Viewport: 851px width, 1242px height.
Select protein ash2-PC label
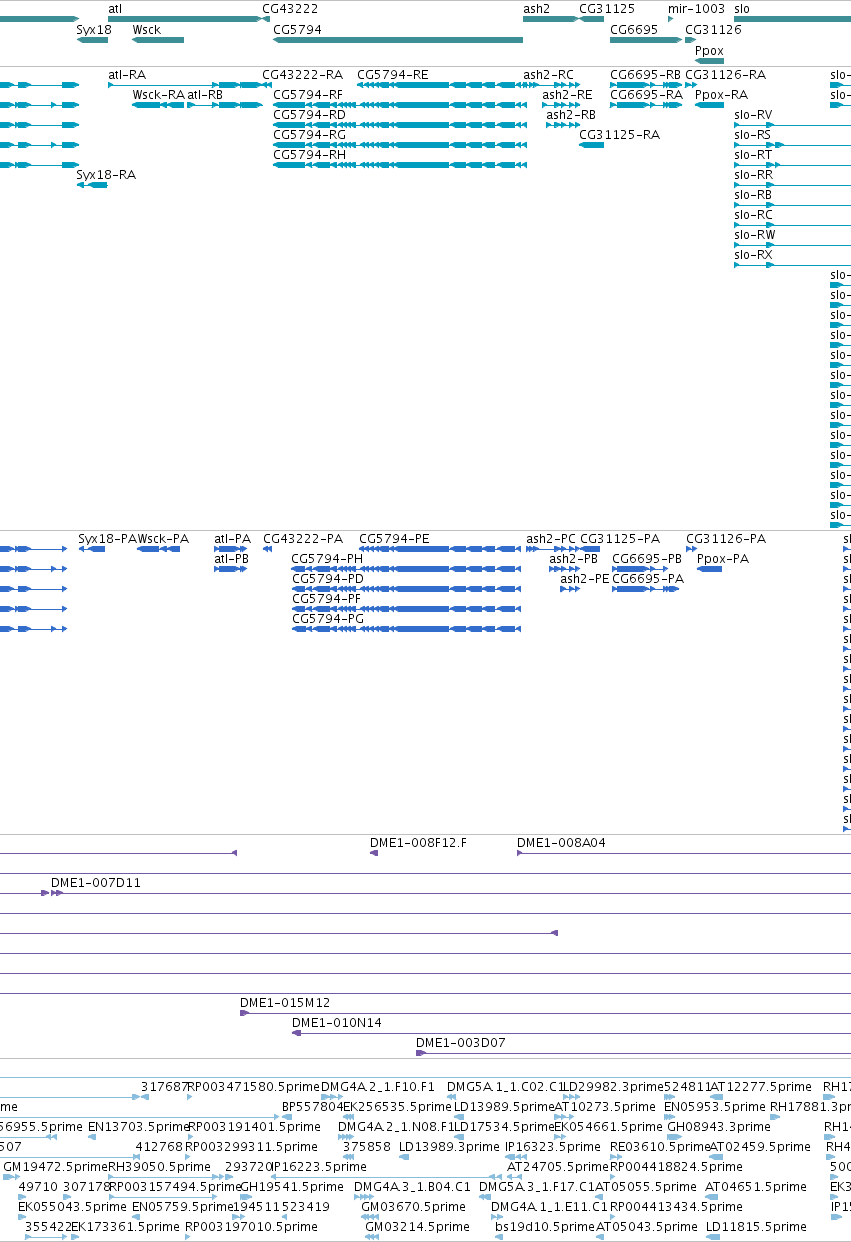pyautogui.click(x=552, y=539)
